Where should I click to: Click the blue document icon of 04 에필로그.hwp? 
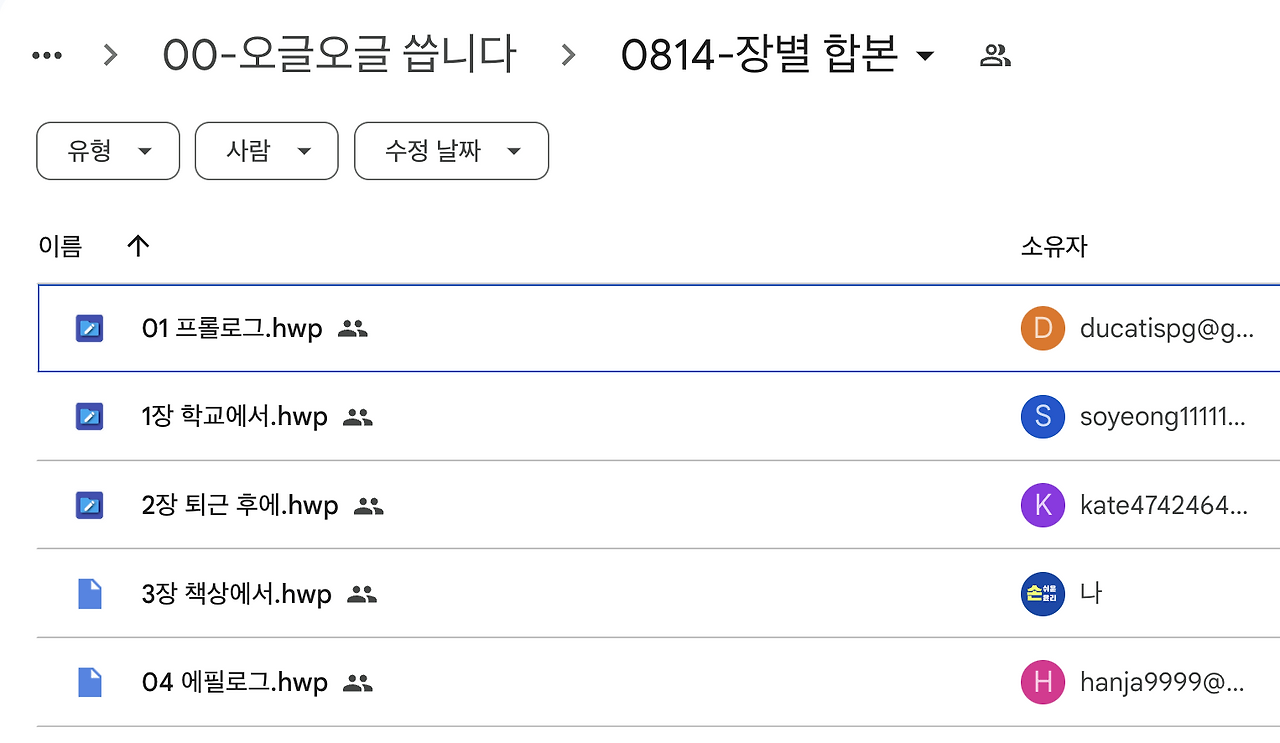[90, 683]
